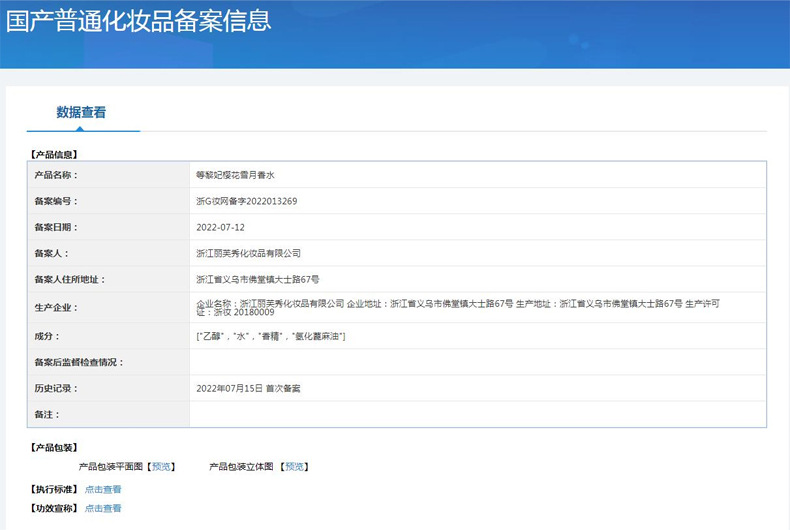Click the 备案日期 value 2022-07-12

click(220, 228)
